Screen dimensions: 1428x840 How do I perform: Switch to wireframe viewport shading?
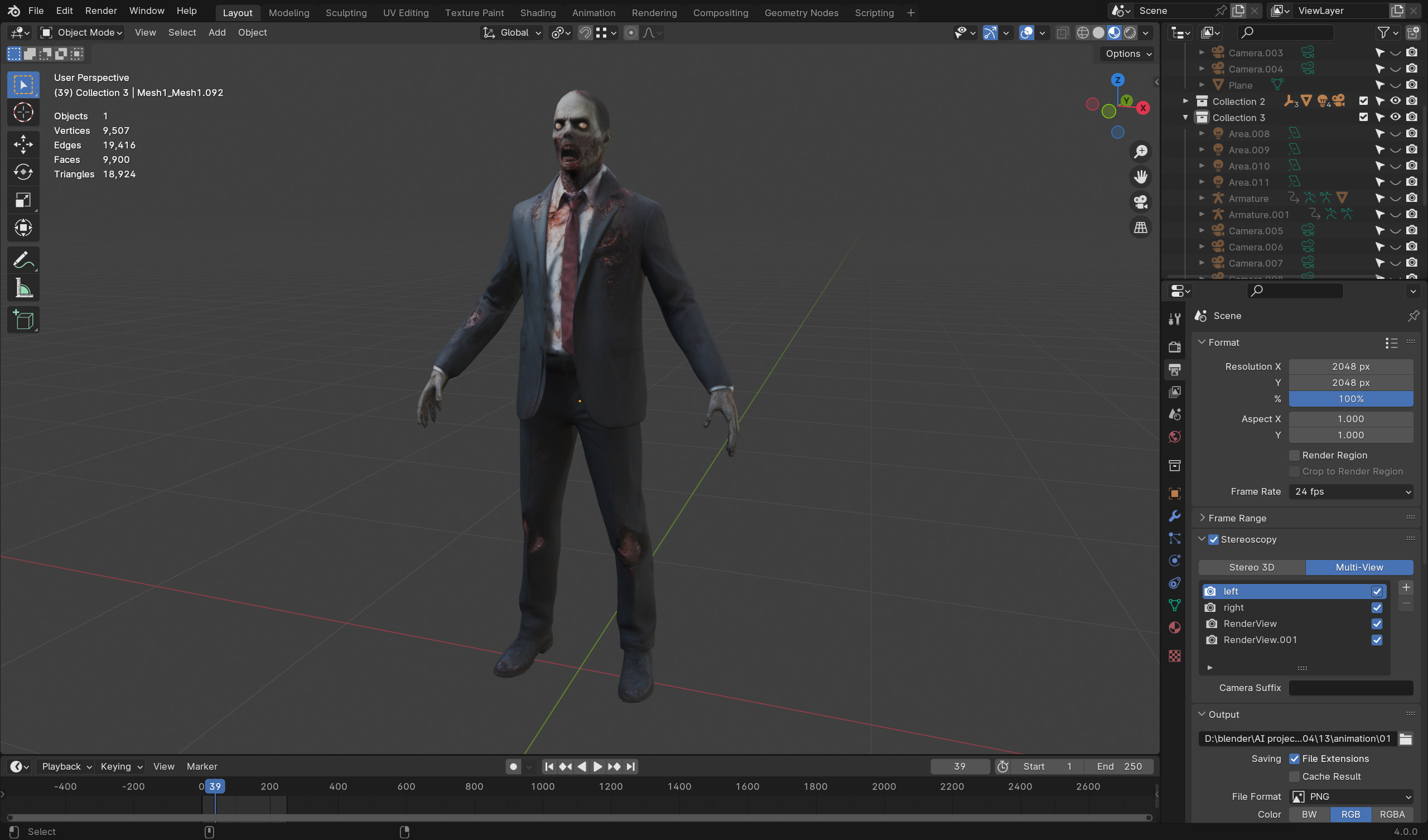(x=1082, y=33)
